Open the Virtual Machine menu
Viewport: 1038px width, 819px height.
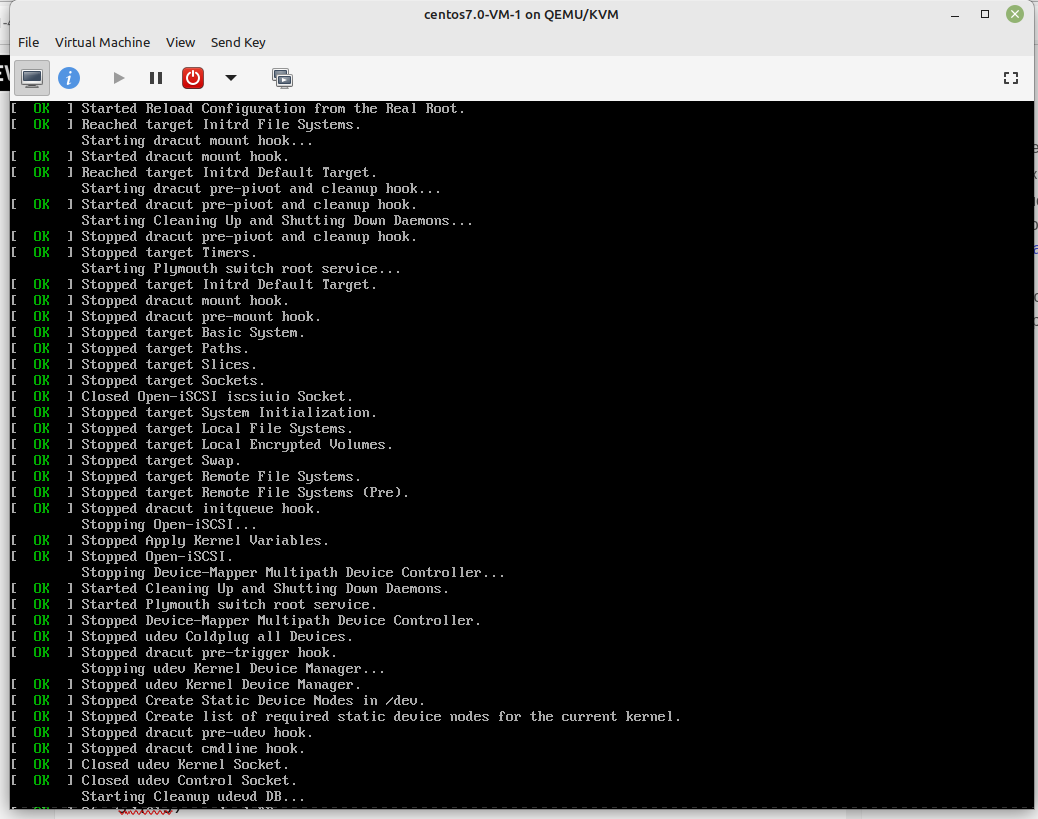[x=103, y=42]
